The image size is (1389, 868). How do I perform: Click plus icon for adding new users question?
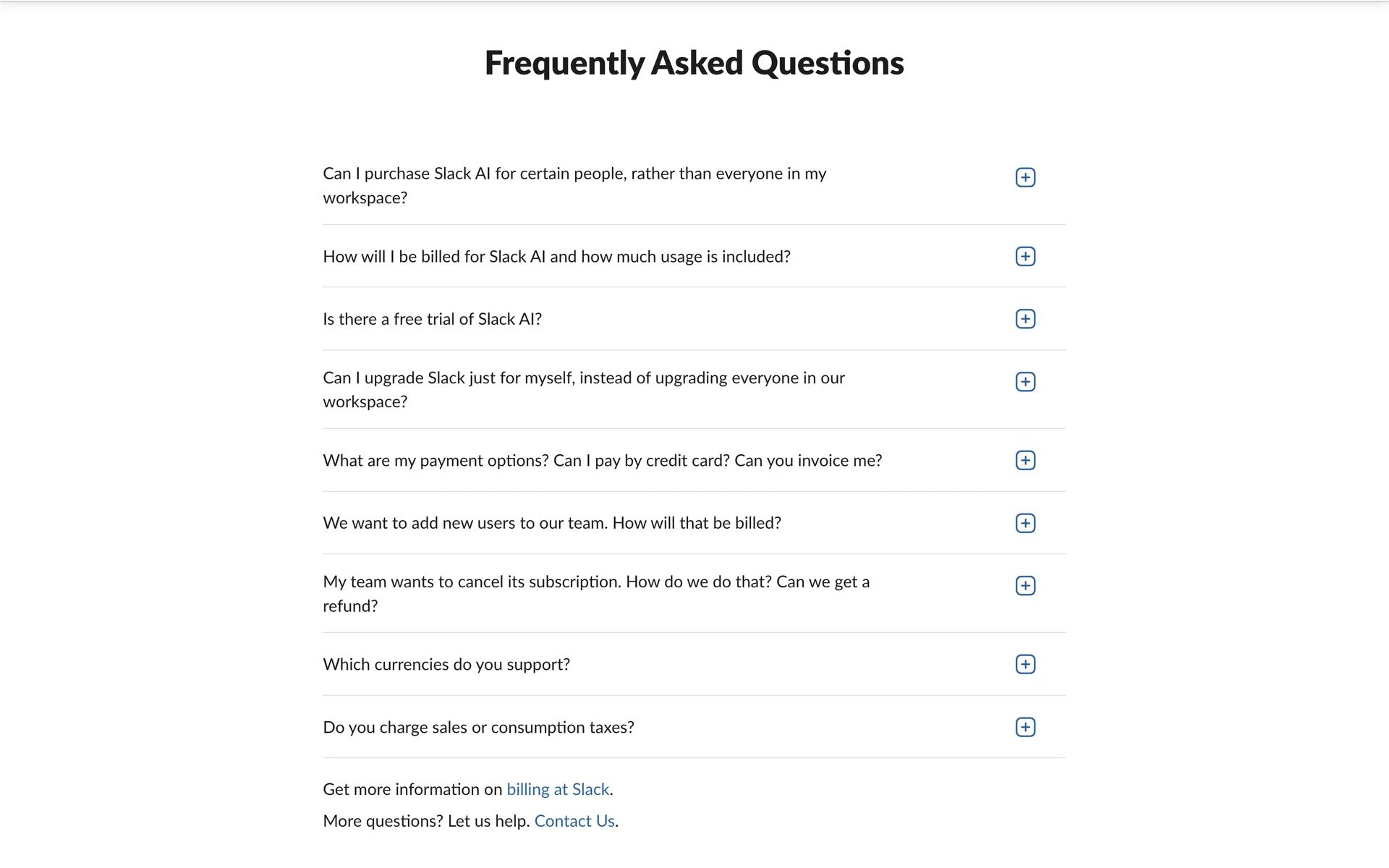click(1025, 523)
